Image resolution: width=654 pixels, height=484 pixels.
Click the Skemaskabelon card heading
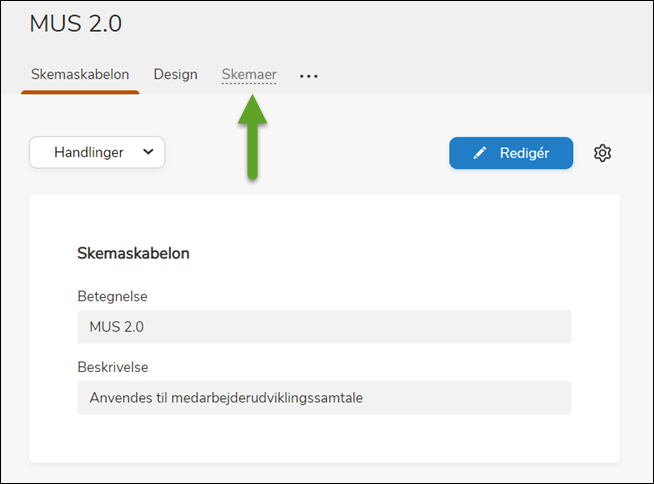(133, 253)
